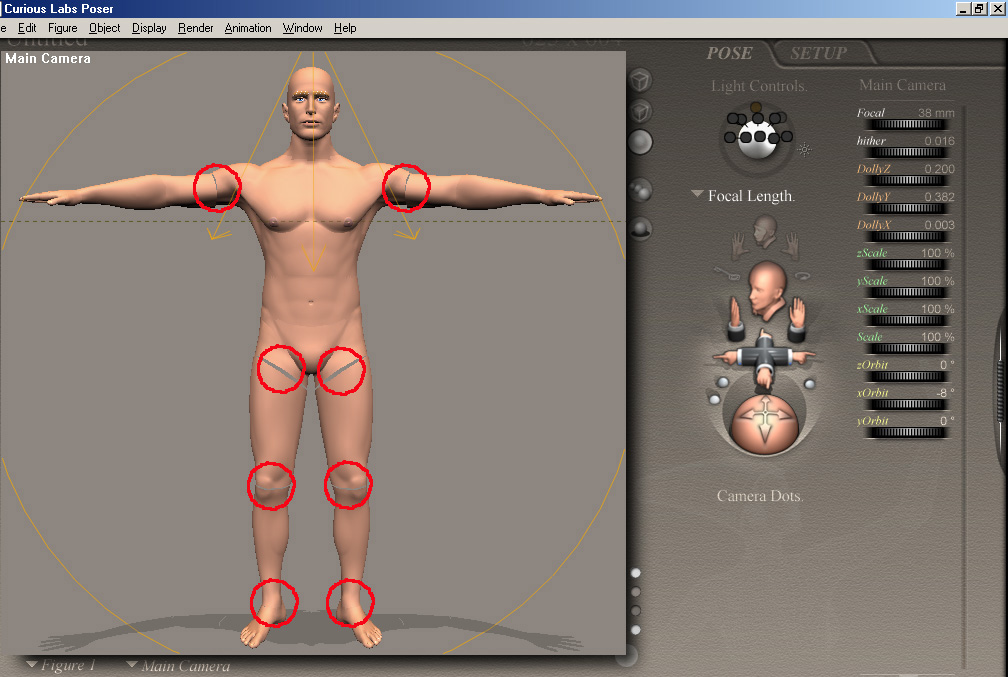Click the figure's head in the viewport
The height and width of the screenshot is (677, 1008).
(x=311, y=103)
